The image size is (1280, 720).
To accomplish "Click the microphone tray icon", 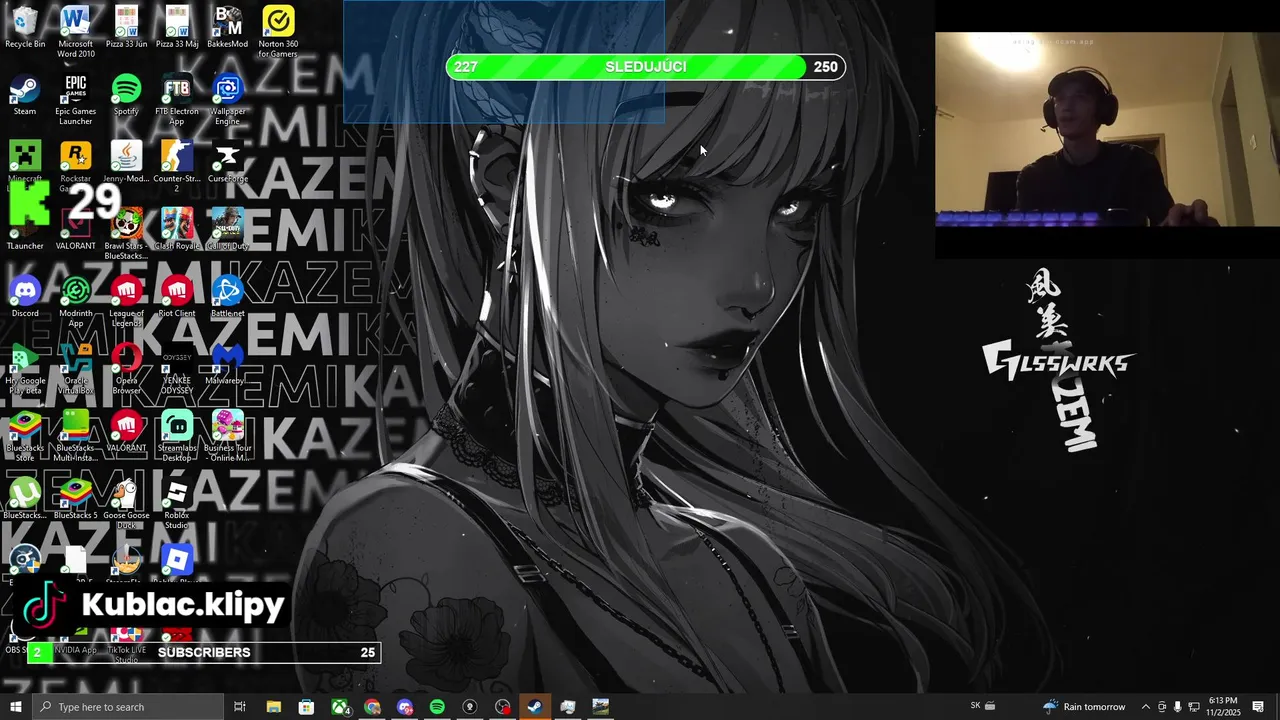I will click(x=1177, y=707).
